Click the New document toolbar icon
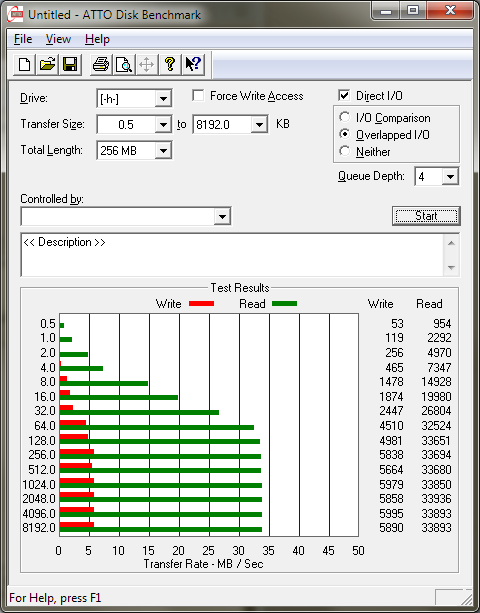The image size is (480, 613). tap(24, 65)
